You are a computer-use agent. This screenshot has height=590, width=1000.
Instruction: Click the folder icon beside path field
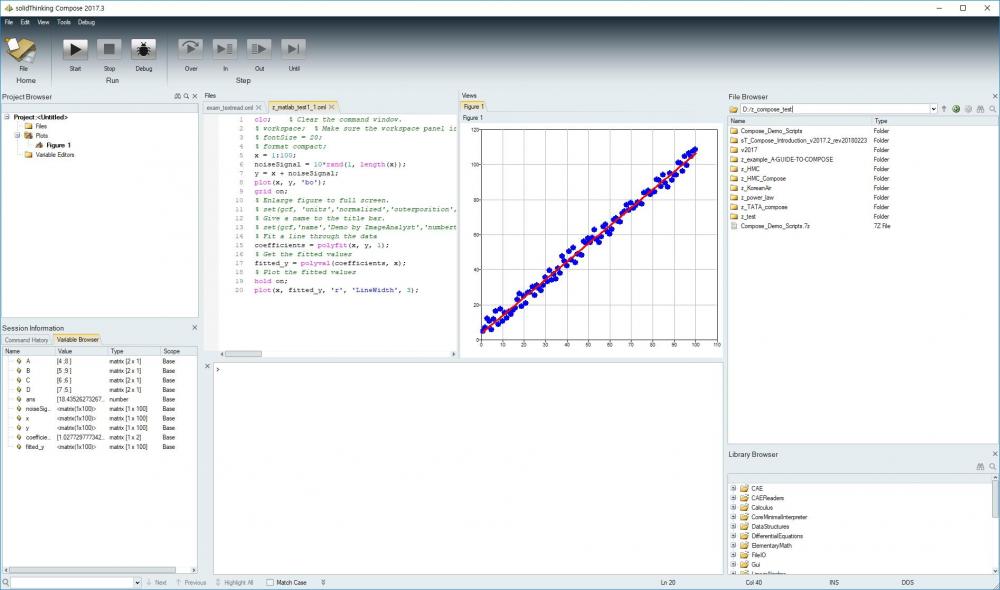[x=733, y=109]
